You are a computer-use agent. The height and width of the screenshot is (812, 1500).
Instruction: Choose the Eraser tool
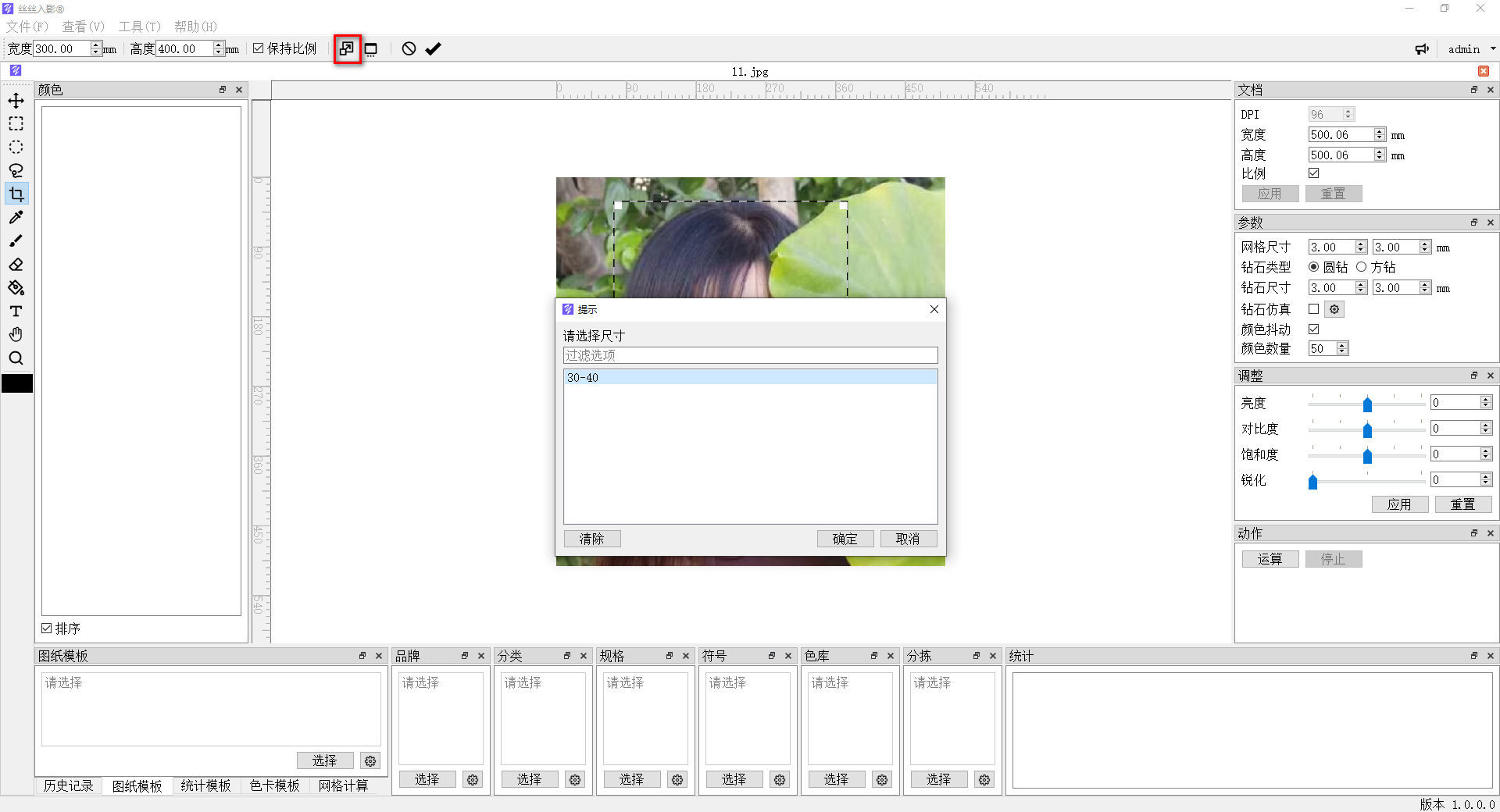tap(16, 265)
